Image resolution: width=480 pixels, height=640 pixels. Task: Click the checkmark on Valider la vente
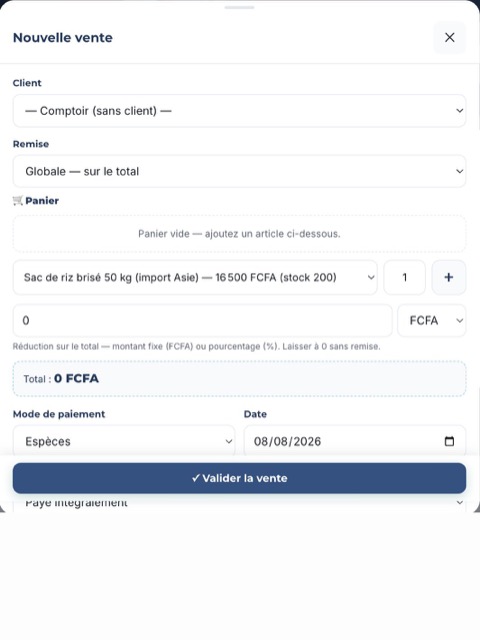pyautogui.click(x=196, y=478)
